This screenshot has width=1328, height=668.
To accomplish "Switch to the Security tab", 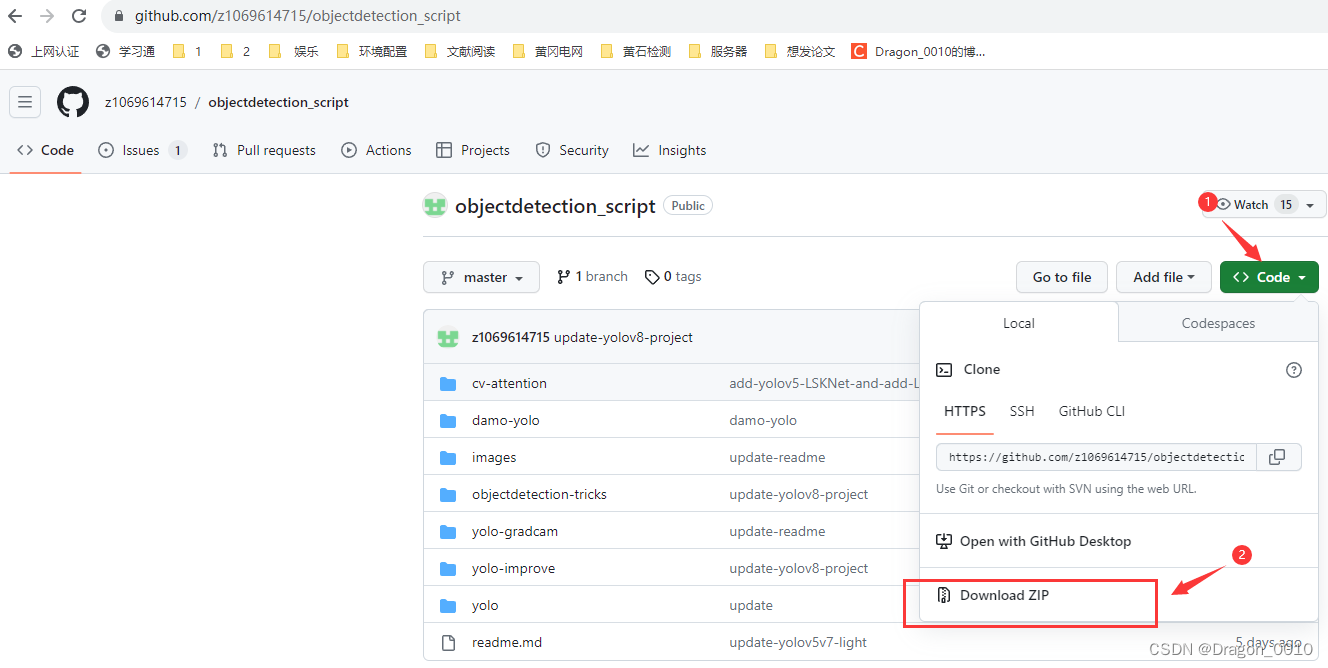I will 572,150.
